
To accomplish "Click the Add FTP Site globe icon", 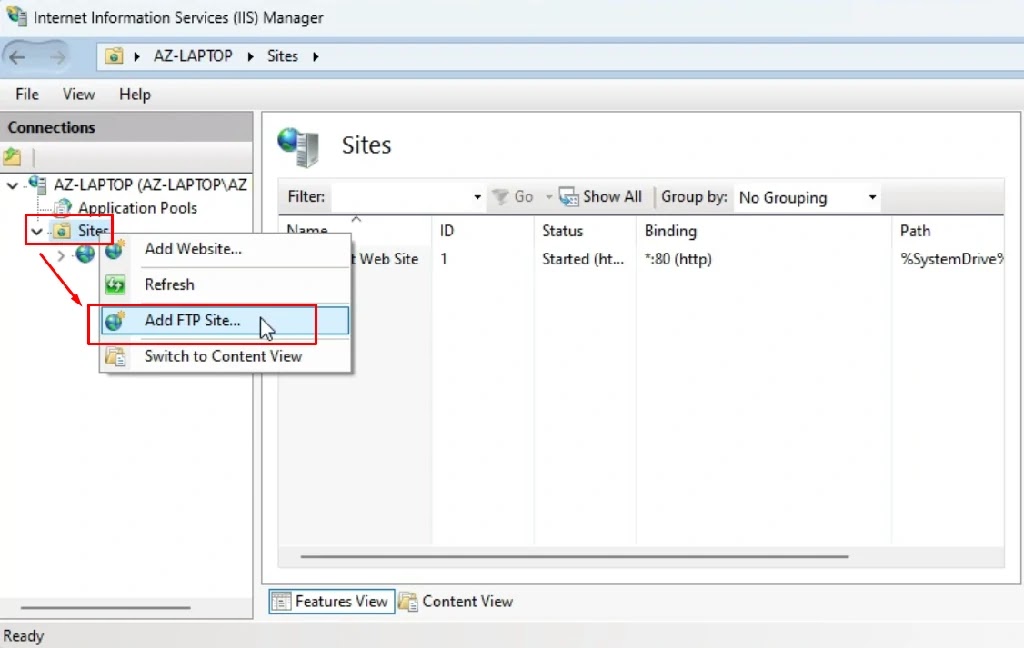I will coord(115,321).
